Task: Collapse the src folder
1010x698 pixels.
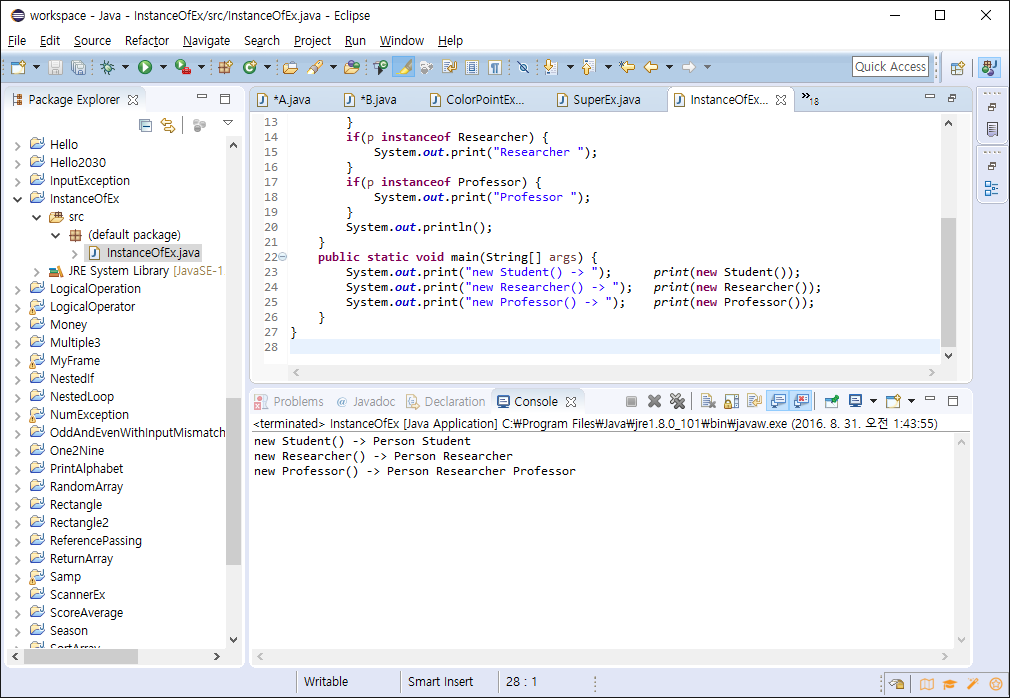Action: point(37,217)
